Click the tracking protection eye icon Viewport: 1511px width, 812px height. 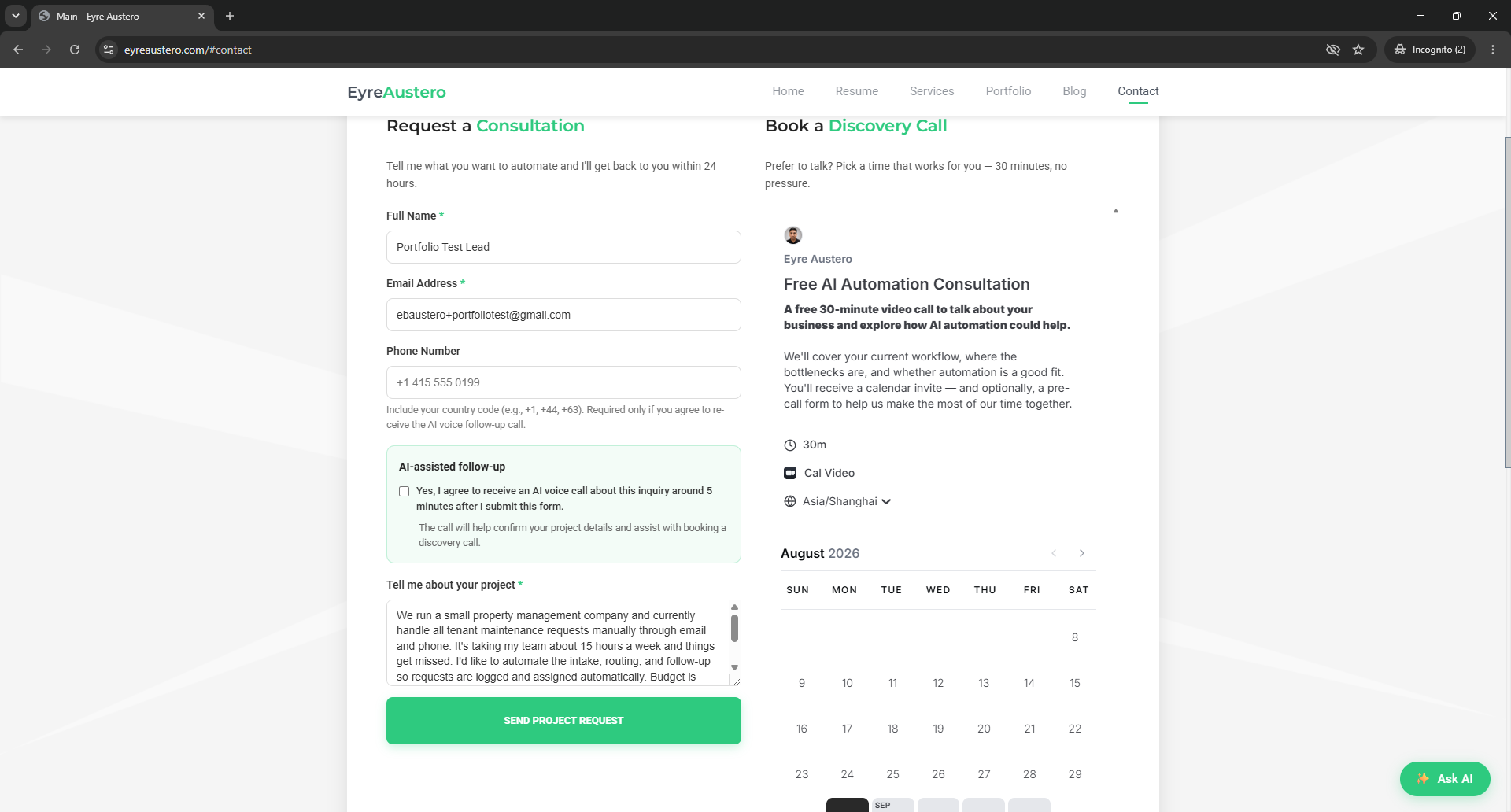click(1332, 50)
